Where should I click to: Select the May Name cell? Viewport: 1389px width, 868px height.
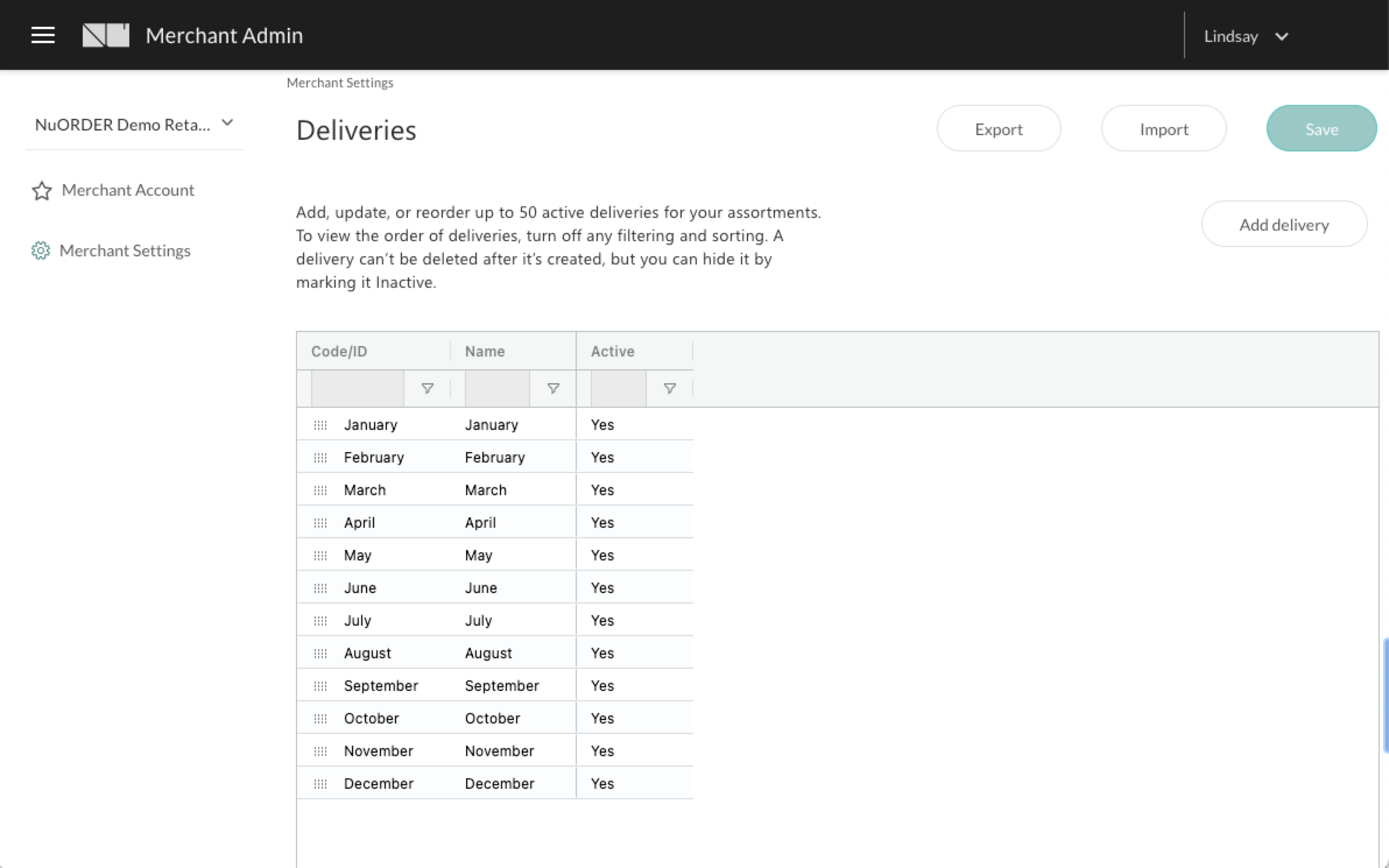(513, 555)
